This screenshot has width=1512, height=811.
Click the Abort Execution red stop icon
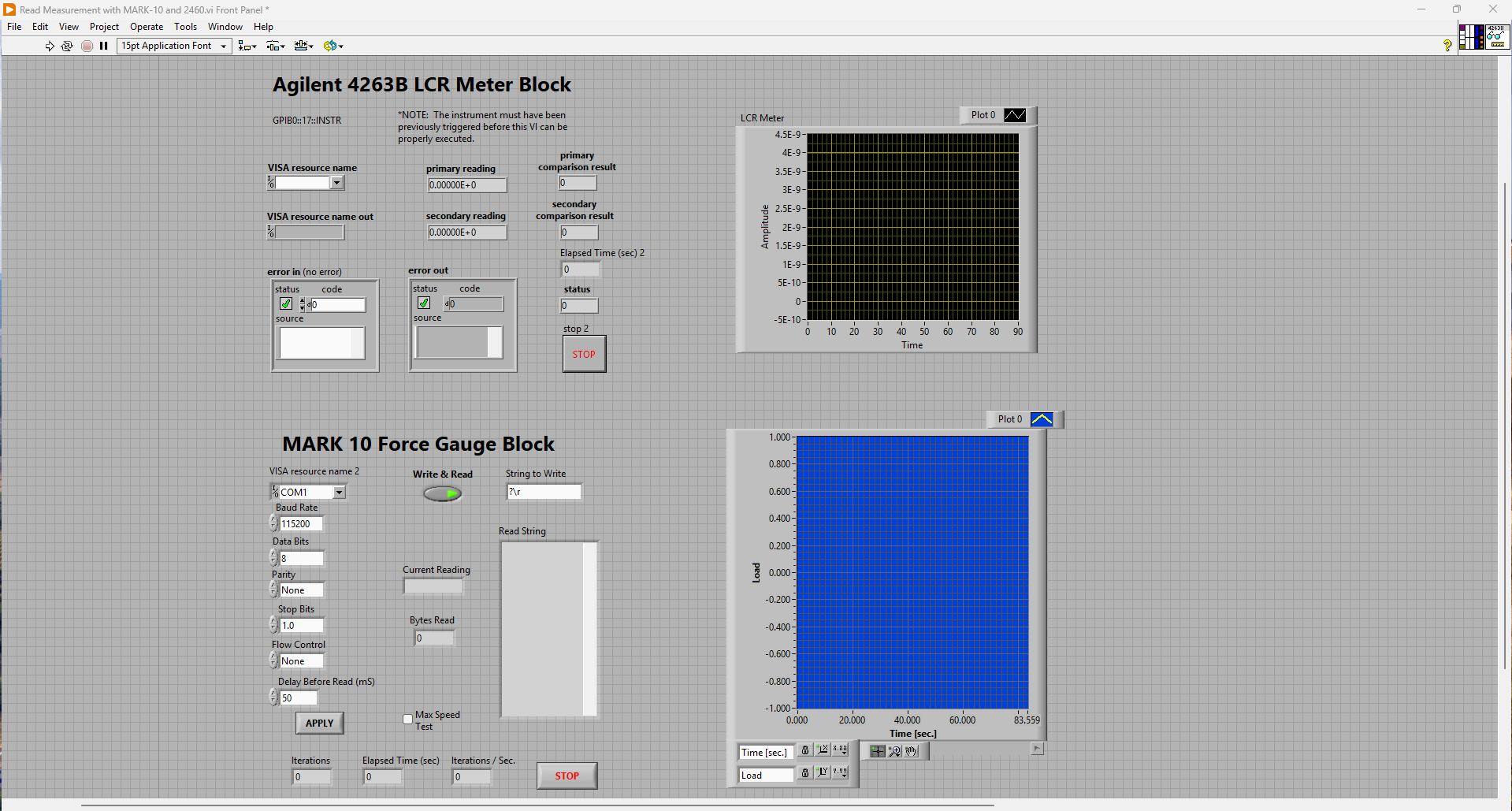[87, 46]
